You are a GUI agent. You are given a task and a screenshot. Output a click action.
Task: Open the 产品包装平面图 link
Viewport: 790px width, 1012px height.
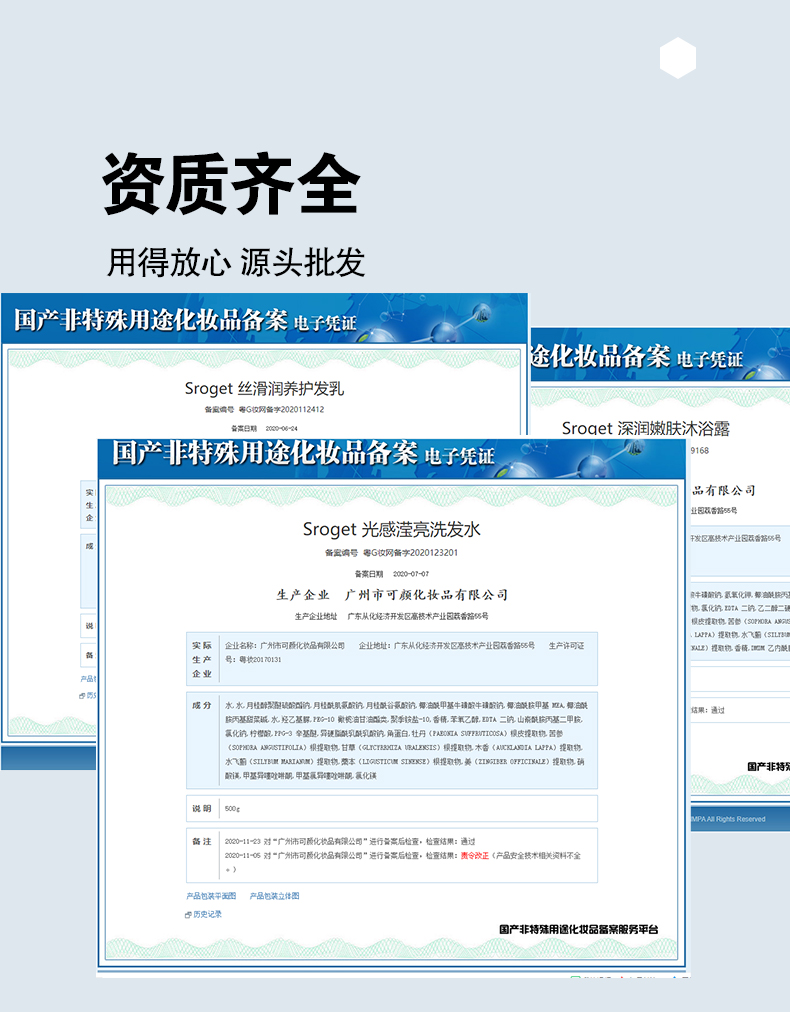click(x=211, y=896)
